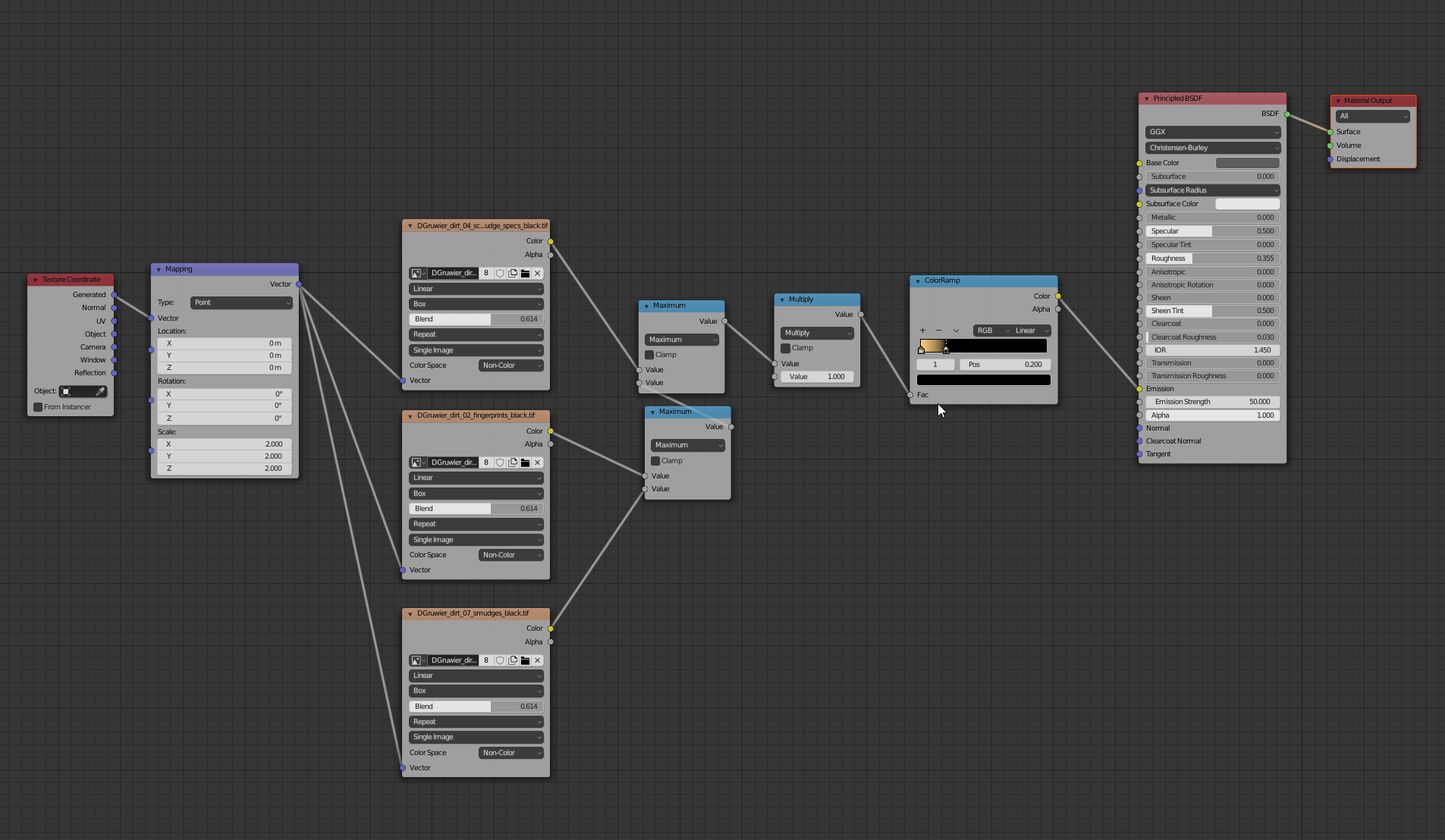Open ColorRamp RGB color mode dropdown
The width and height of the screenshot is (1445, 840).
pos(992,331)
